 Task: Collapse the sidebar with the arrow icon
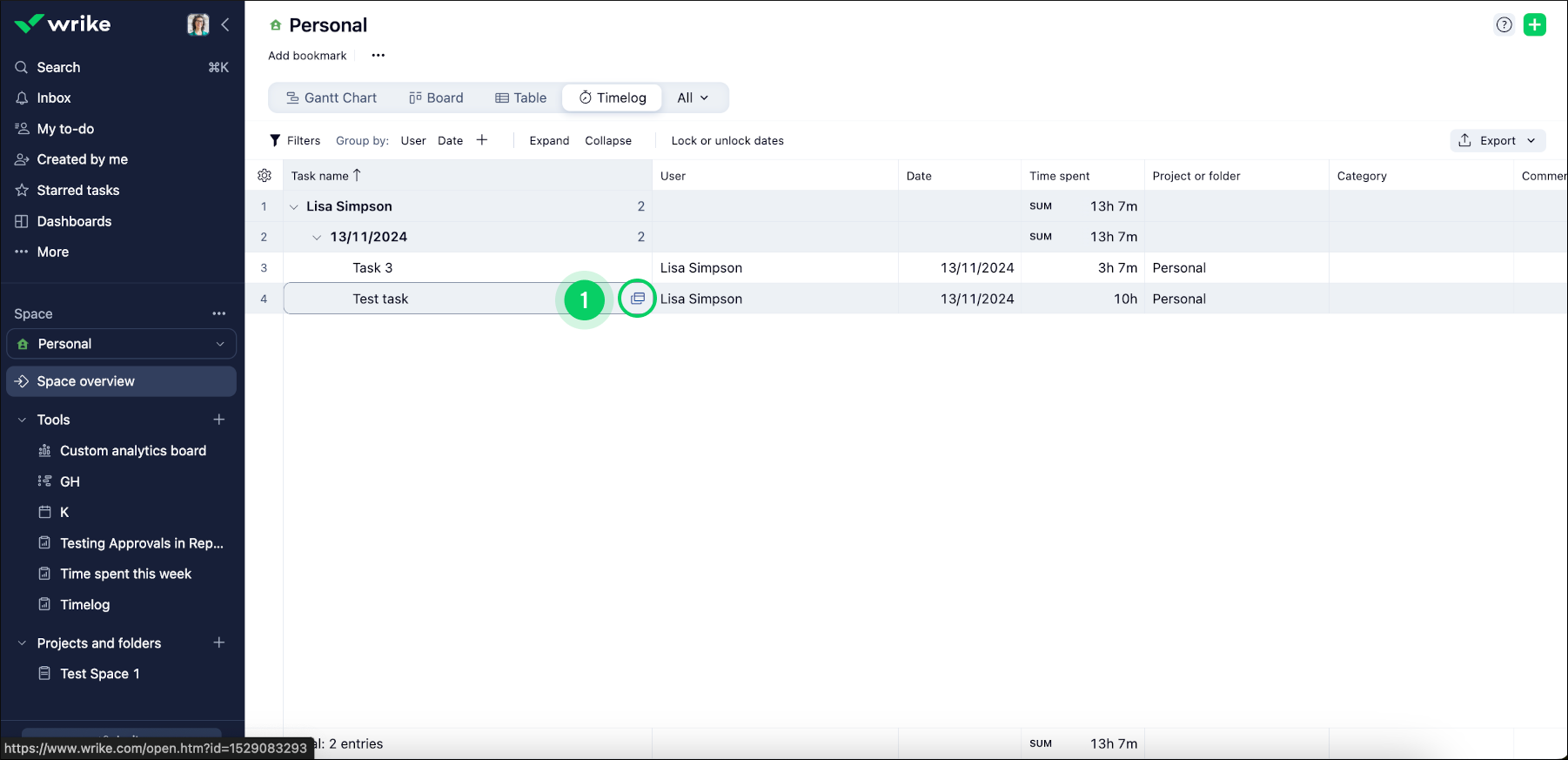point(225,24)
